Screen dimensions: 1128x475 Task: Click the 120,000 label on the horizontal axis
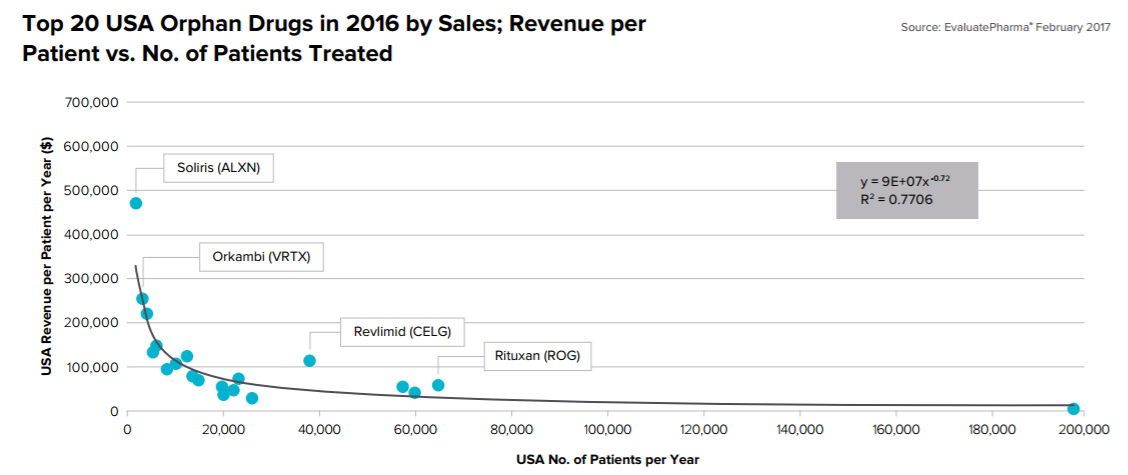(x=704, y=430)
